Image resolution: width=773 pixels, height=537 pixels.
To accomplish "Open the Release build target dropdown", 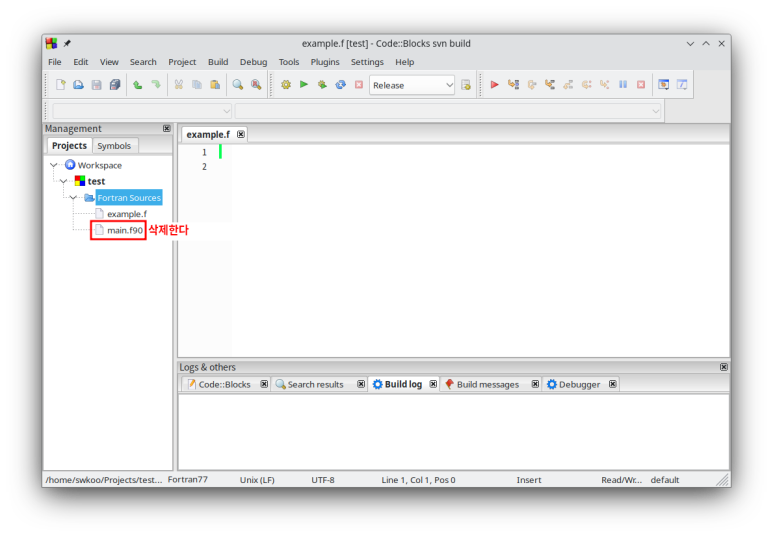I will 412,85.
